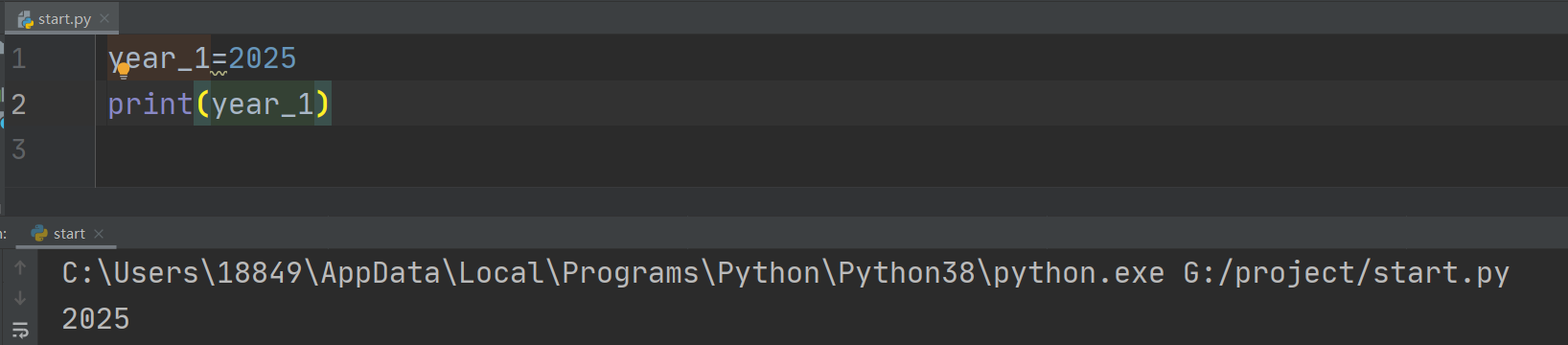This screenshot has height=345, width=1568.
Task: Click line number 2 in gutter
Action: (18, 103)
